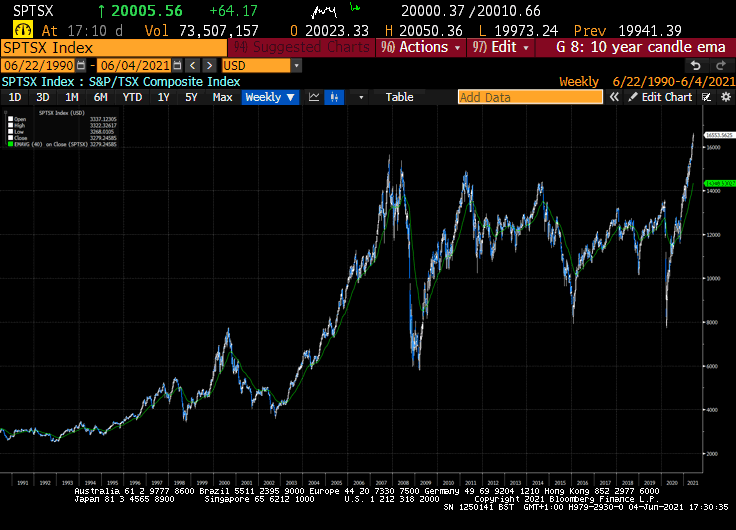Open the Edit menu
Image resolution: width=736 pixels, height=530 pixels.
(501, 47)
